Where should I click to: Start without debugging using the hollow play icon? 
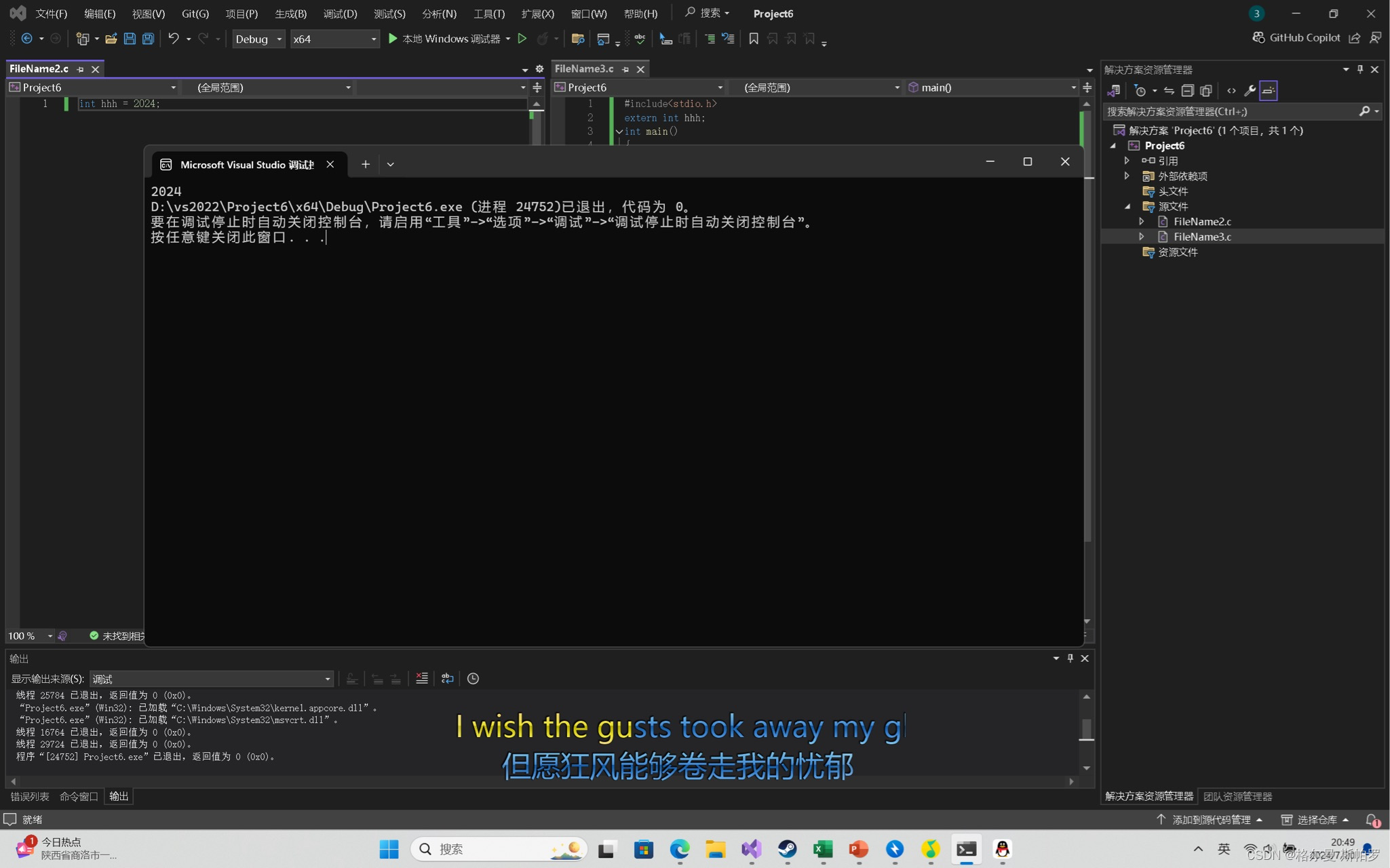(x=522, y=39)
